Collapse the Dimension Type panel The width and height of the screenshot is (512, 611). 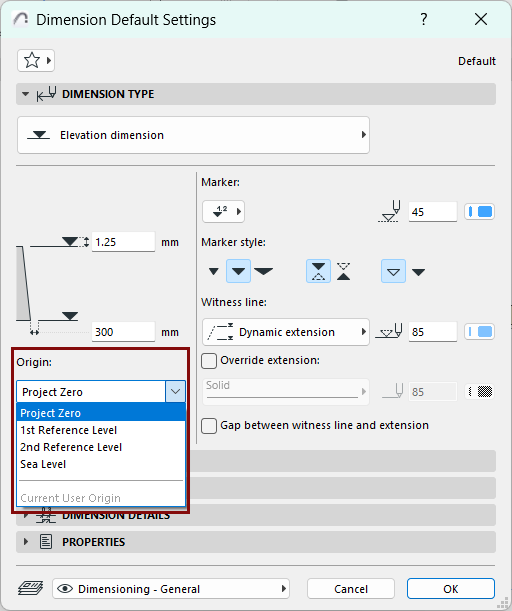click(x=26, y=94)
